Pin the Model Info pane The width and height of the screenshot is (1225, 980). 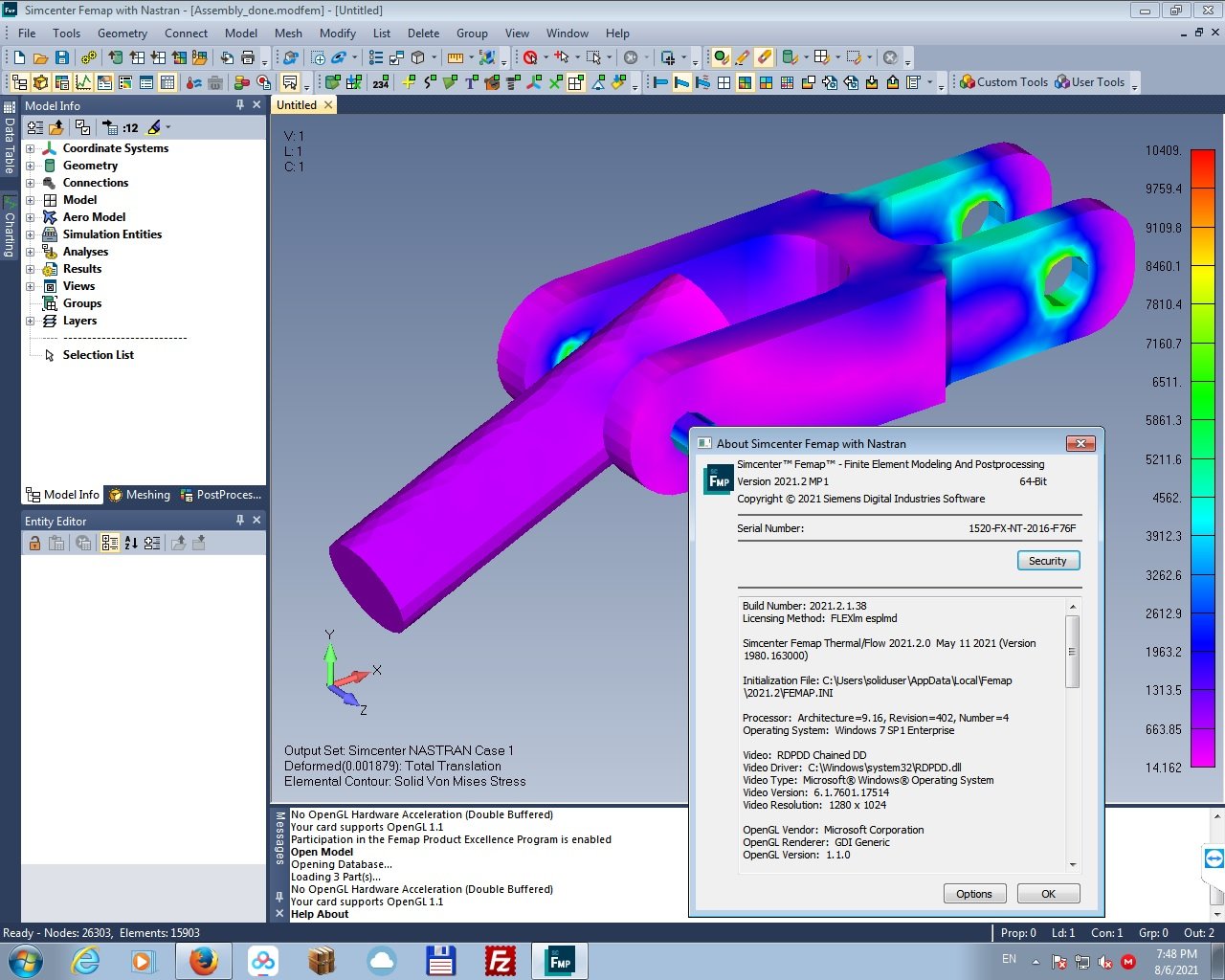[x=240, y=105]
